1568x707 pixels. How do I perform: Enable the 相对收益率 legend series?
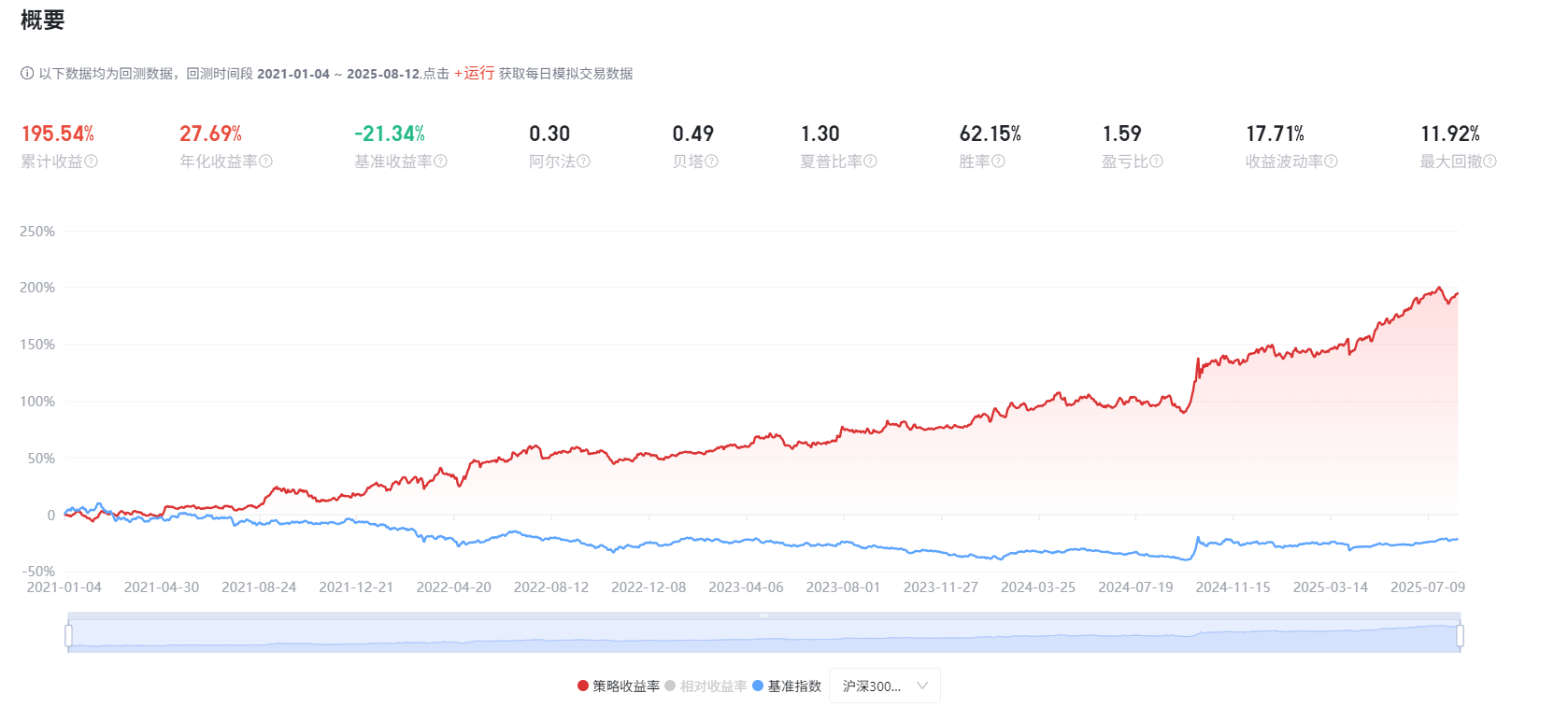pos(706,686)
